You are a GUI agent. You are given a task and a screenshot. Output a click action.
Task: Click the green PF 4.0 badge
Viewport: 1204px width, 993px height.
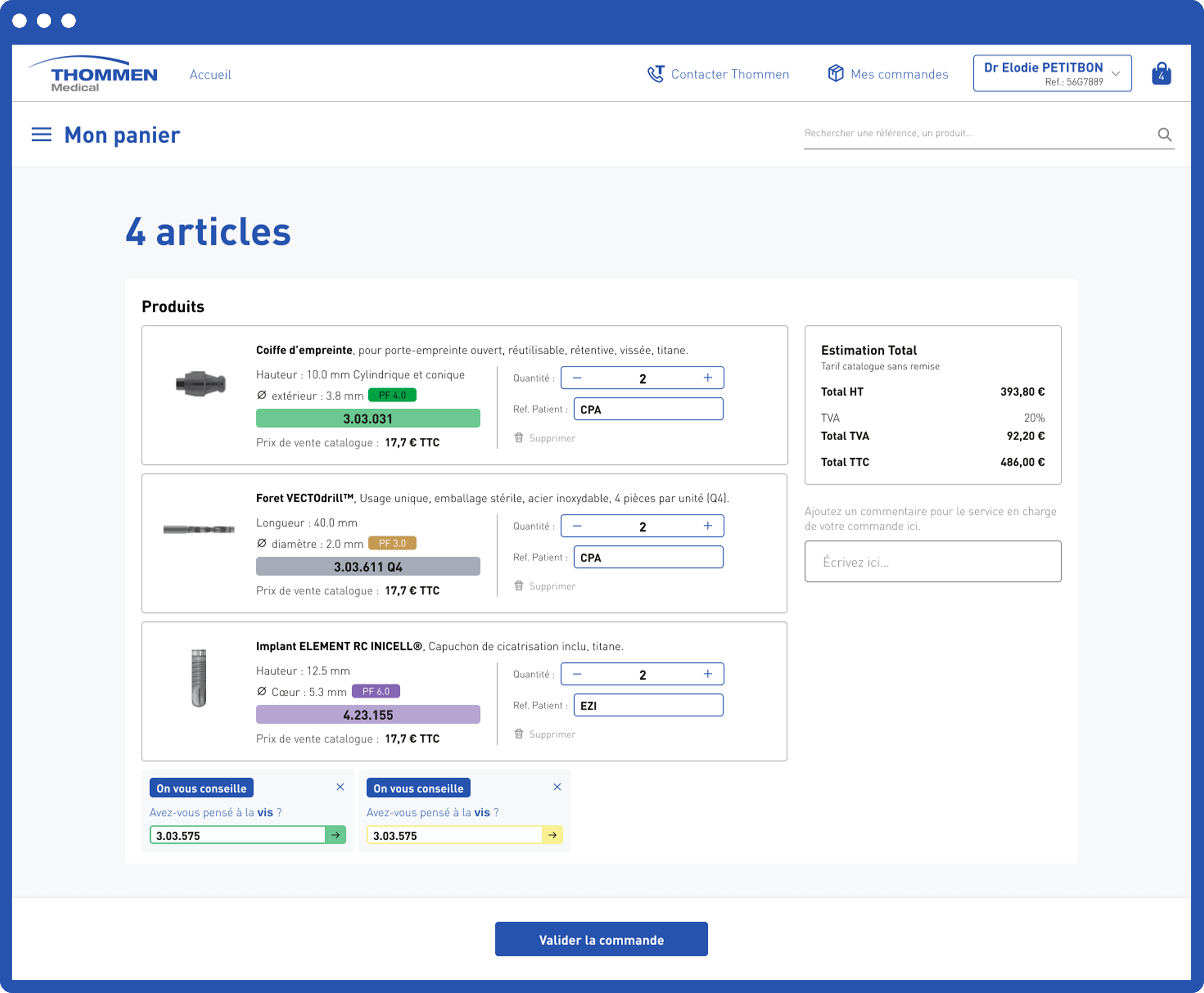pos(392,395)
